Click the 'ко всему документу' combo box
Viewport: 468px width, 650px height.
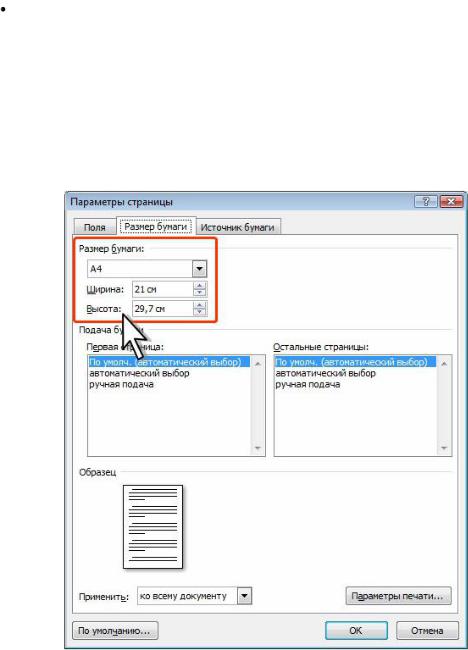click(x=194, y=596)
